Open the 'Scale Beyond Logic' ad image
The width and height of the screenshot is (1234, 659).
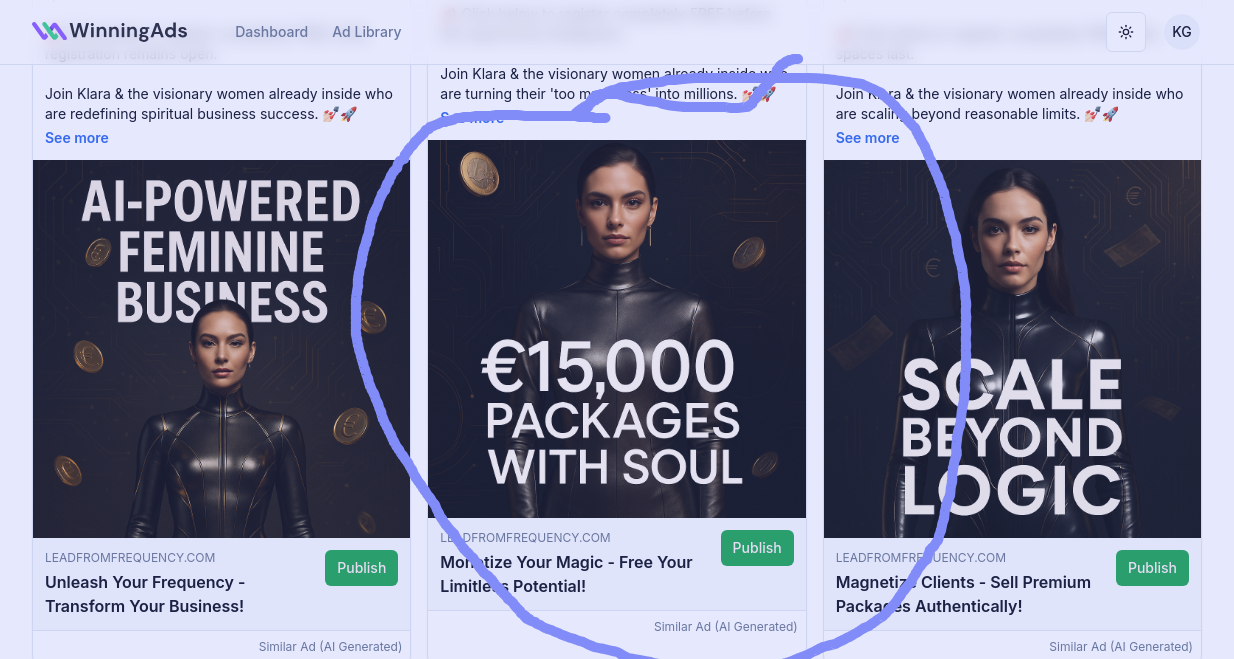click(x=1012, y=349)
